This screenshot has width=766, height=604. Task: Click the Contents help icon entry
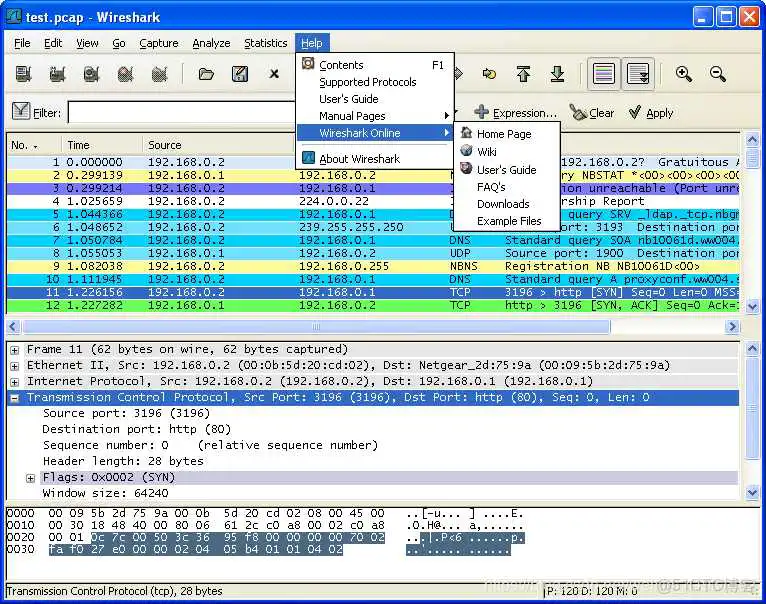click(308, 64)
